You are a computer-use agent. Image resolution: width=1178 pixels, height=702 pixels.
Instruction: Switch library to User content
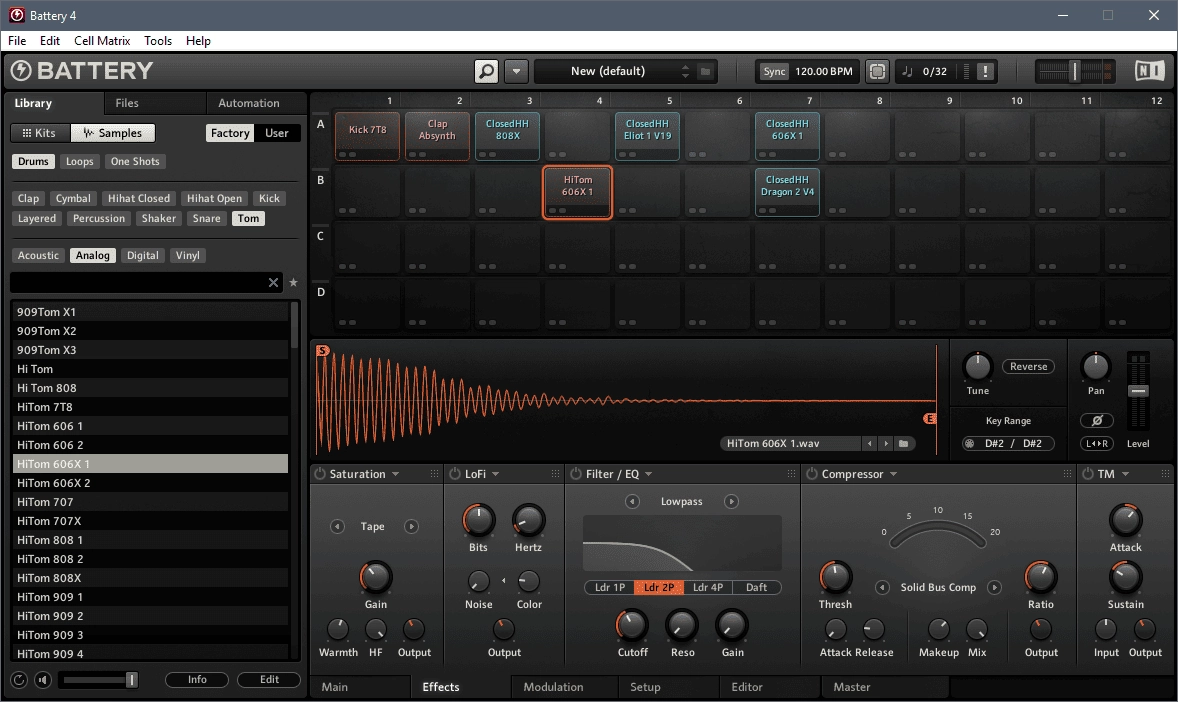276,133
